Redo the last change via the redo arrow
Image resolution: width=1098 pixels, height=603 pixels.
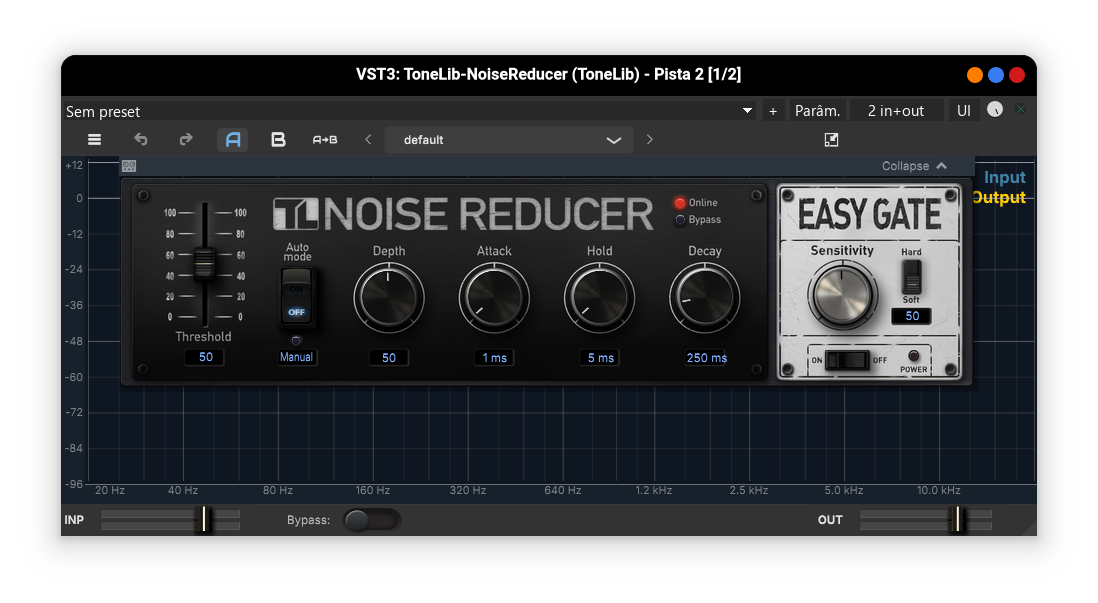point(186,139)
